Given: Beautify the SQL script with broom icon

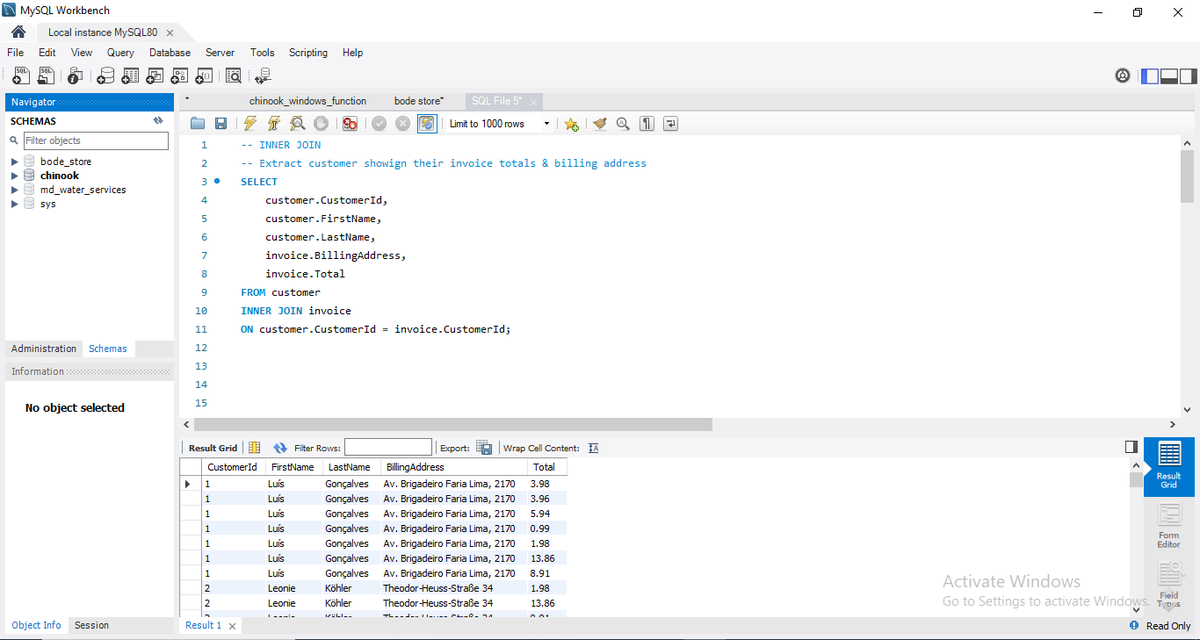Looking at the screenshot, I should 600,124.
